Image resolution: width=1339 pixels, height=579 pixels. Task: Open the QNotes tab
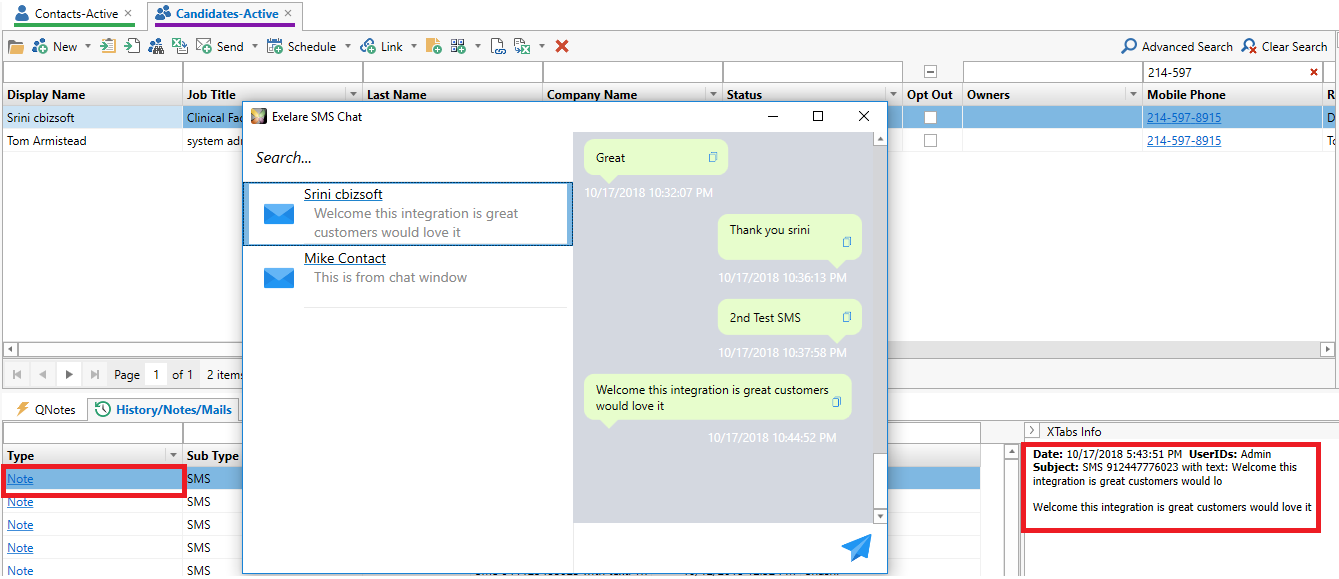[x=46, y=409]
